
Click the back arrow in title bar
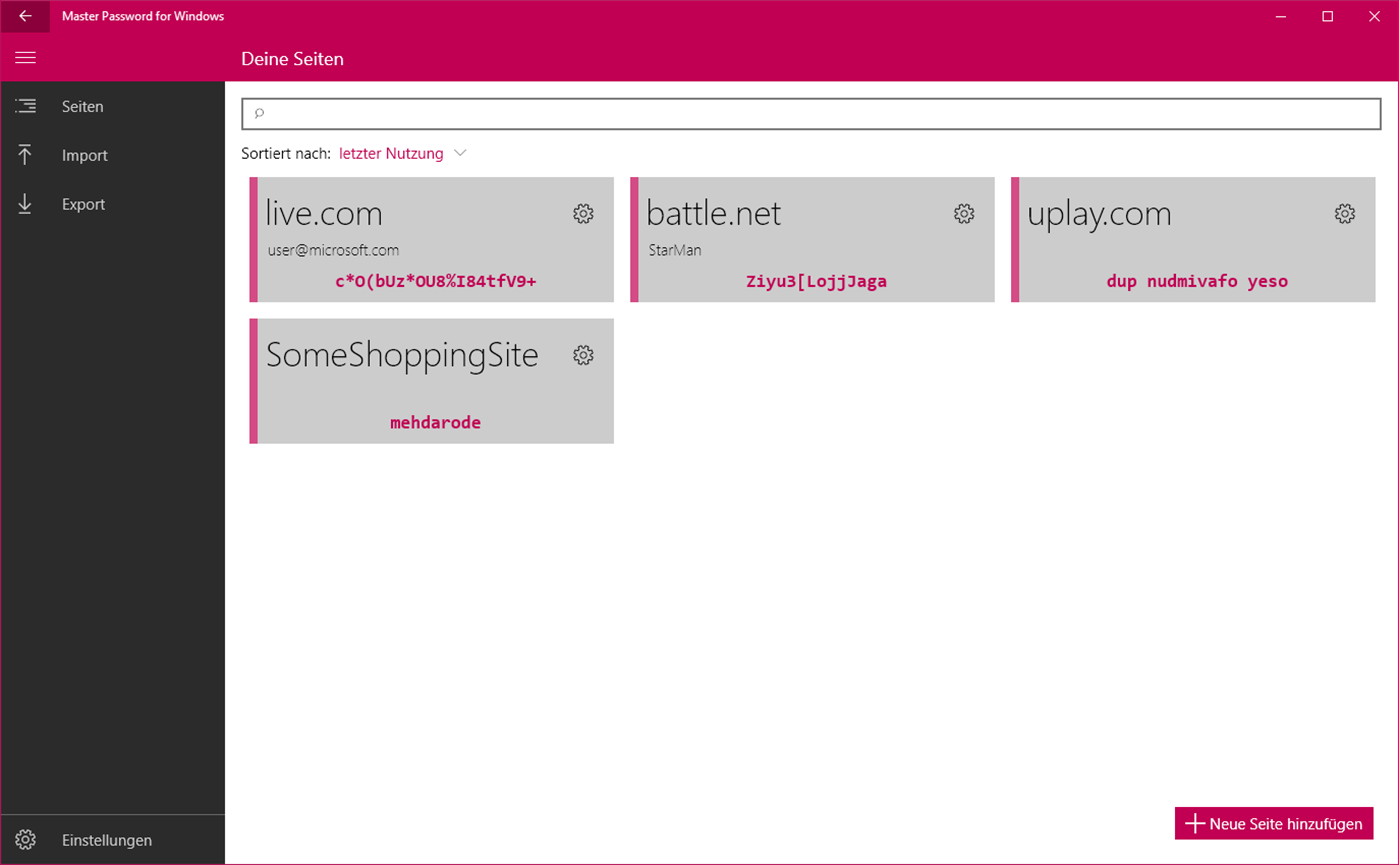point(25,16)
